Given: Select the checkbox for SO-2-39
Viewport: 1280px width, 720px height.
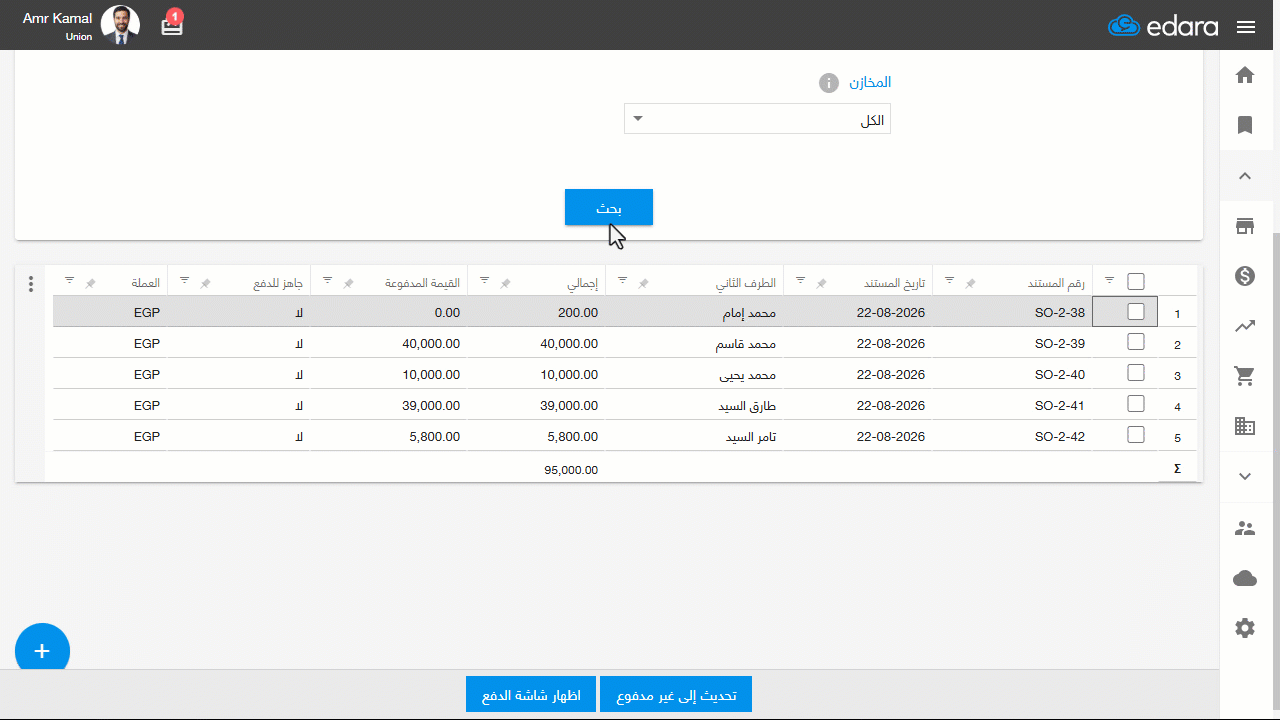Looking at the screenshot, I should 1136,342.
